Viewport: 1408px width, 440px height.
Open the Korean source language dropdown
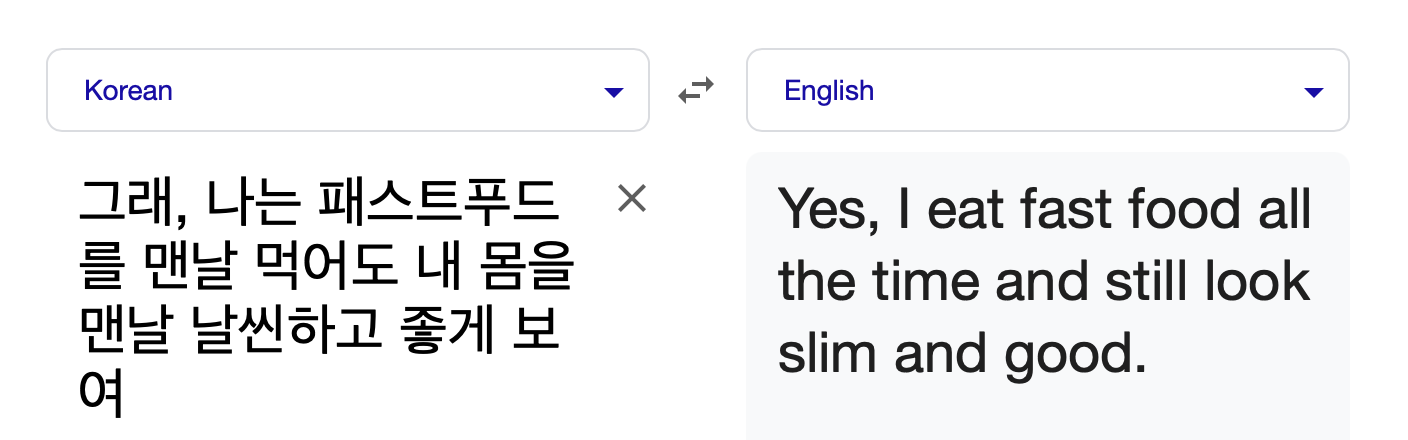coord(347,90)
